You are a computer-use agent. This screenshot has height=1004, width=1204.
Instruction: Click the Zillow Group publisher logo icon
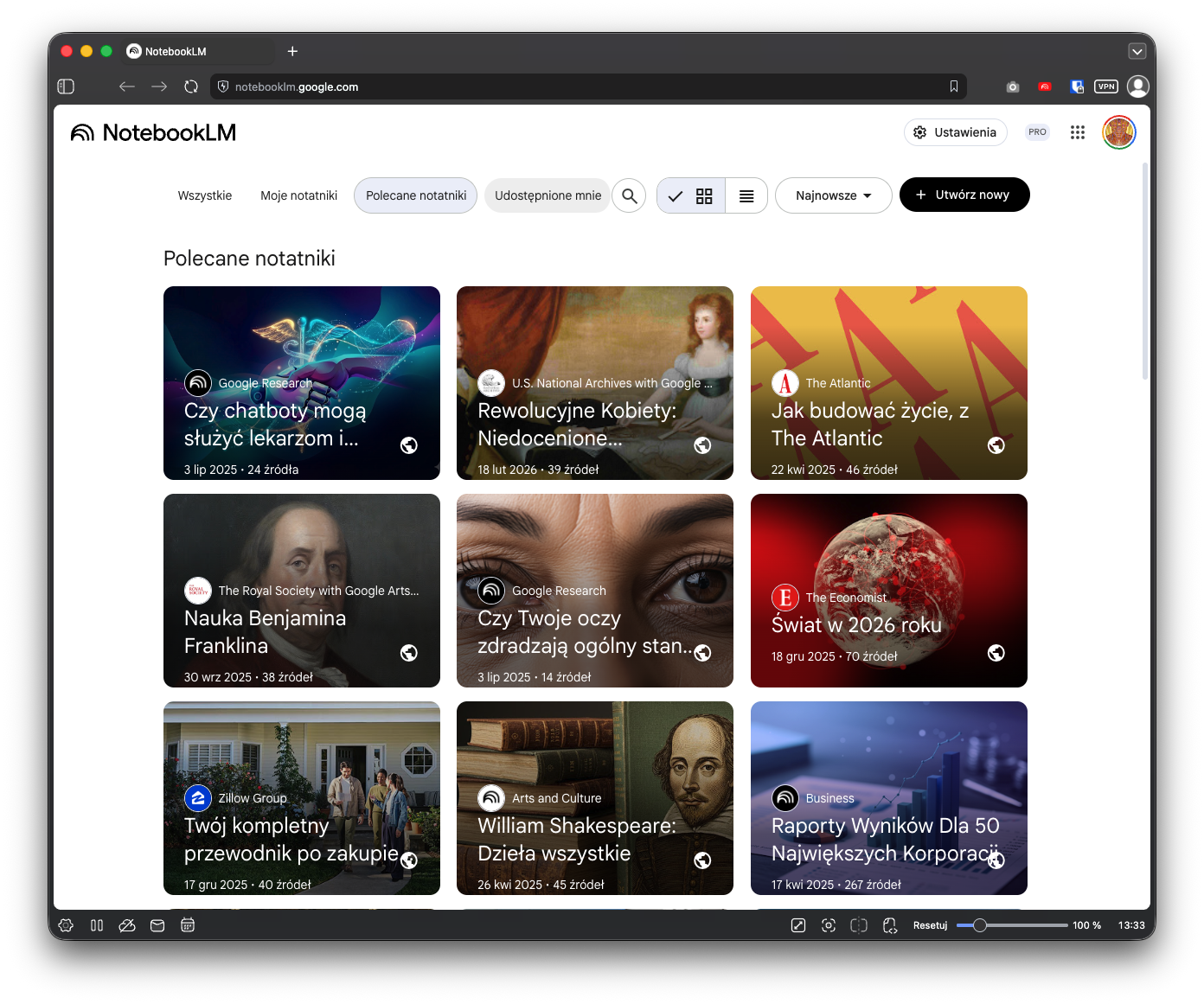coord(198,798)
